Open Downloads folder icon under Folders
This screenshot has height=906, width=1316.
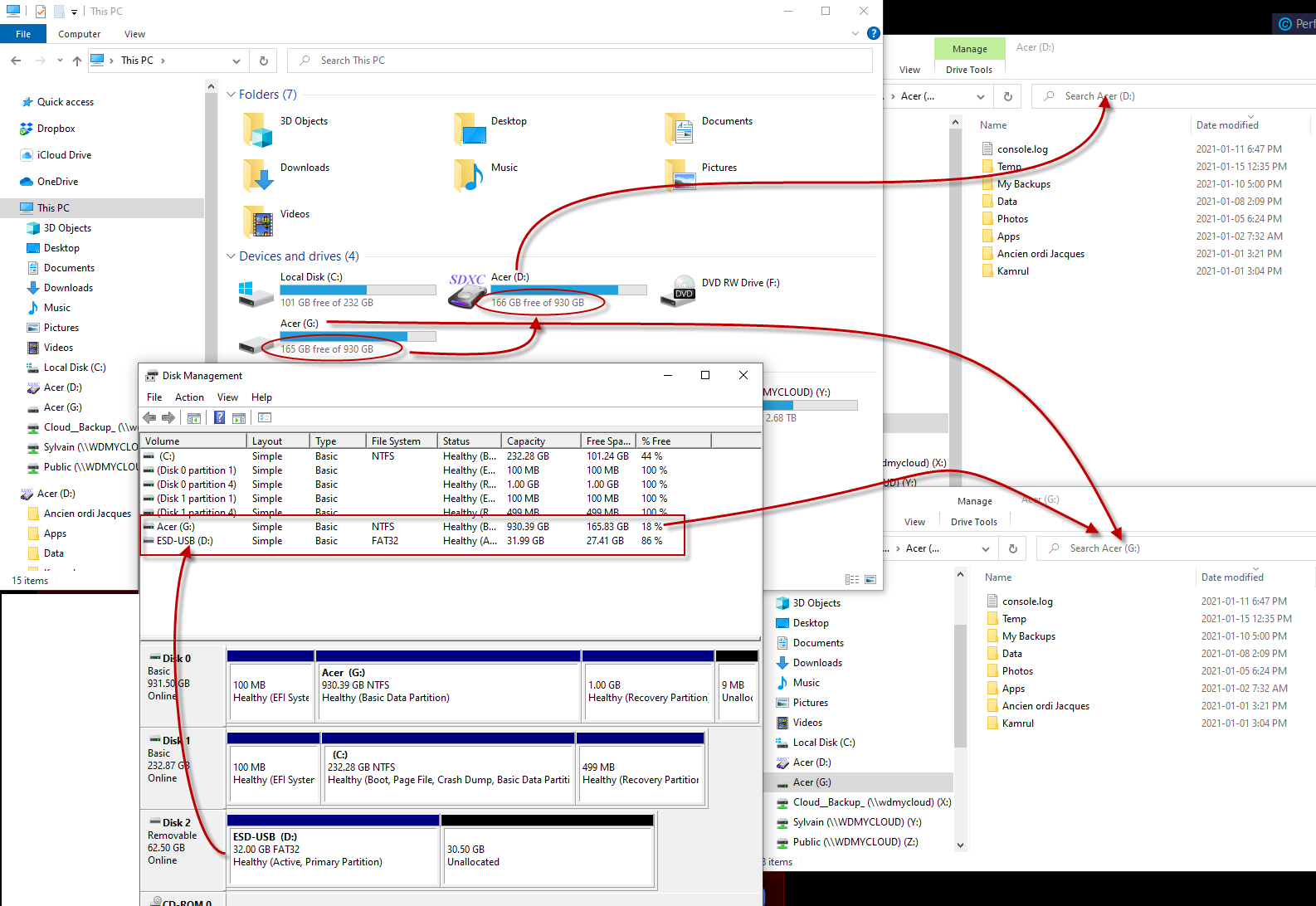[258, 175]
